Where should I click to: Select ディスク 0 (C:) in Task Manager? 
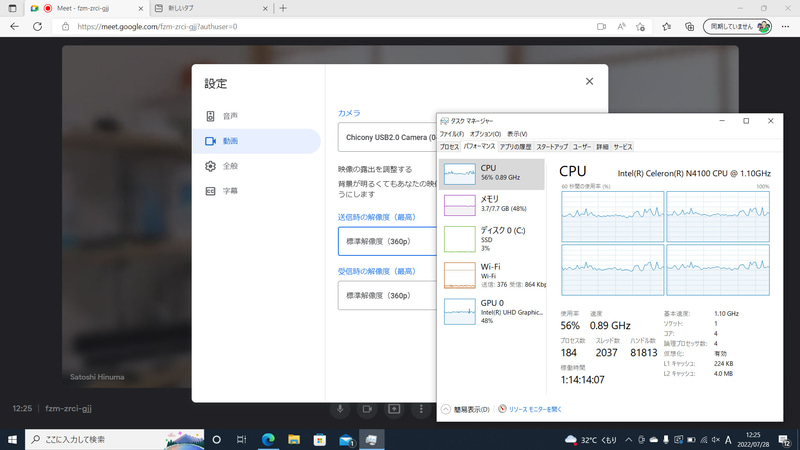point(492,239)
